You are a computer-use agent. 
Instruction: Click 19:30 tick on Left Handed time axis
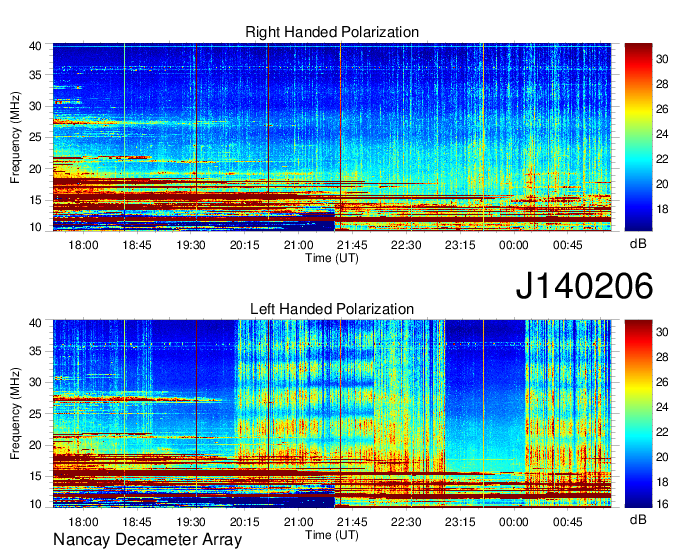click(x=191, y=522)
